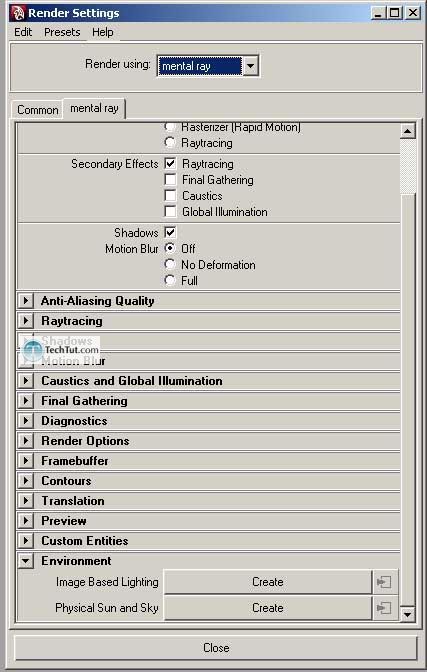Expand the Caustics and Global Illumination section
The image size is (427, 672).
pyautogui.click(x=26, y=381)
